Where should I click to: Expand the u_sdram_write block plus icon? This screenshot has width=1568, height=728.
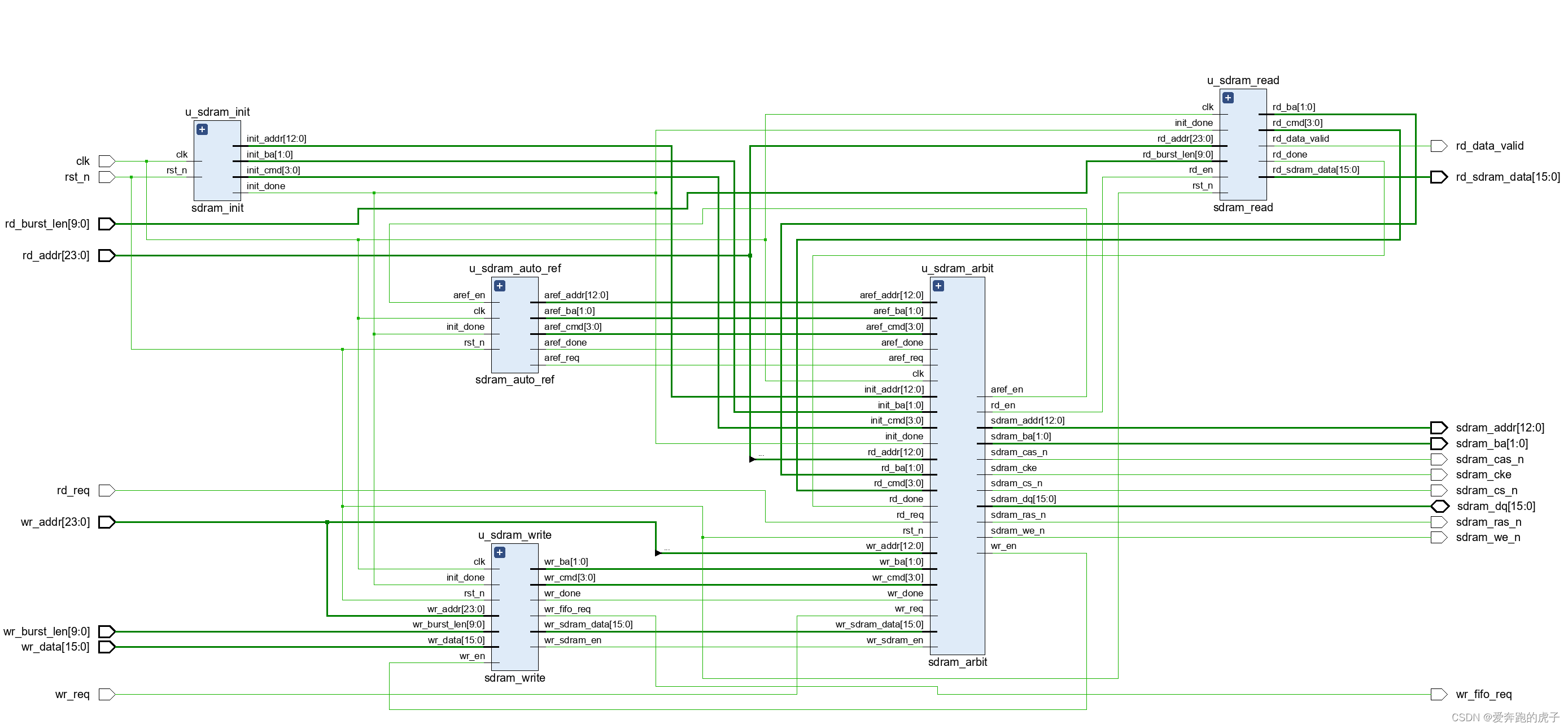tap(500, 553)
